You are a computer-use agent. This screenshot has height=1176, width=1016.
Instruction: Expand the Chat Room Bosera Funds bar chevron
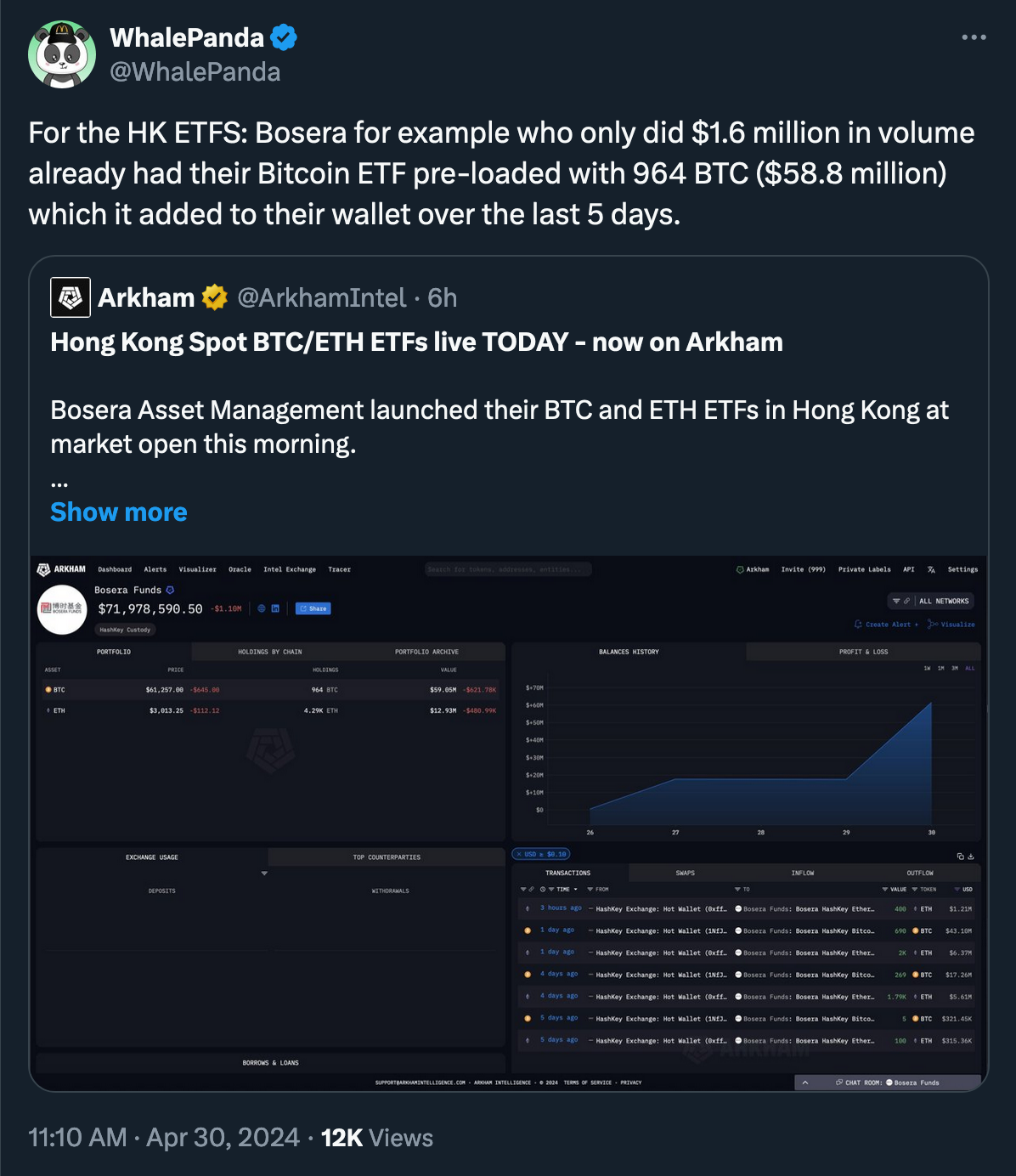(805, 1083)
